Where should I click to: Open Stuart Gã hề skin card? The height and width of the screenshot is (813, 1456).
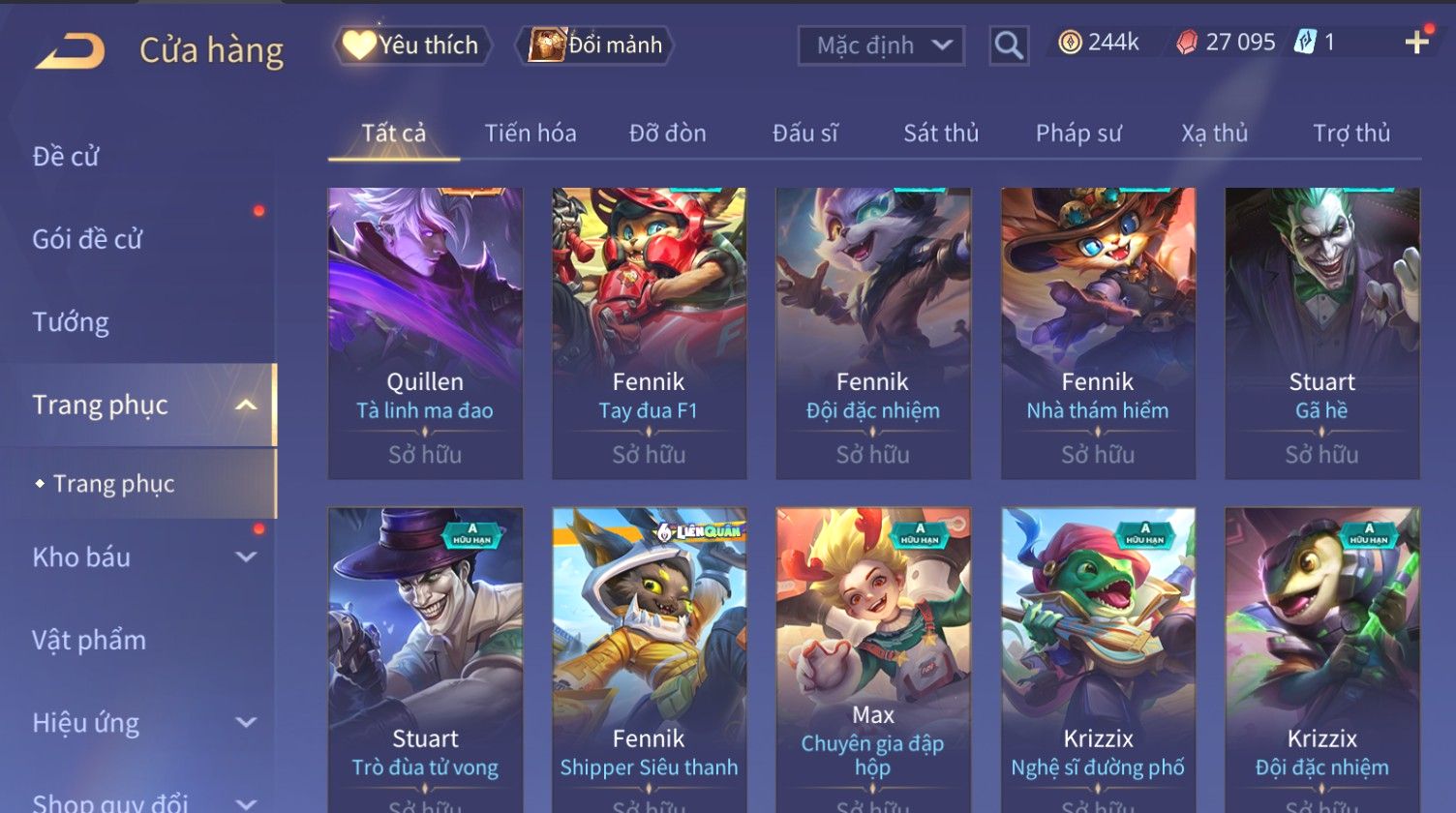pyautogui.click(x=1322, y=333)
